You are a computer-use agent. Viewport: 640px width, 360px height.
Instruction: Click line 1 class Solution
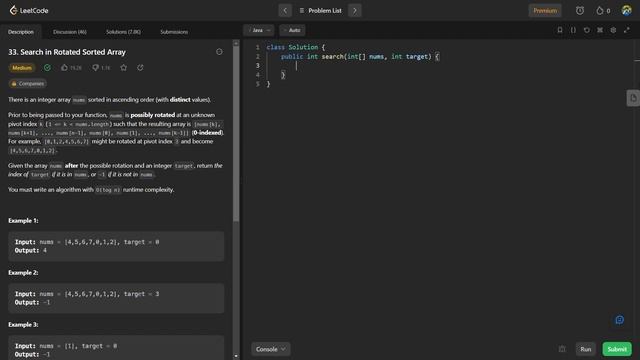pos(296,47)
